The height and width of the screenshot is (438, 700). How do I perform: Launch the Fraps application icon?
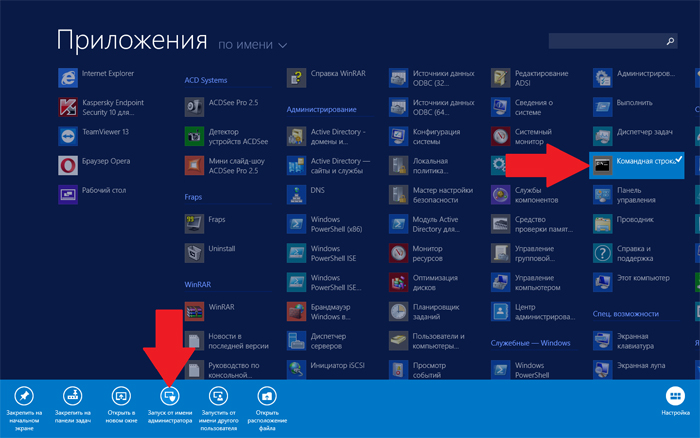click(x=194, y=224)
